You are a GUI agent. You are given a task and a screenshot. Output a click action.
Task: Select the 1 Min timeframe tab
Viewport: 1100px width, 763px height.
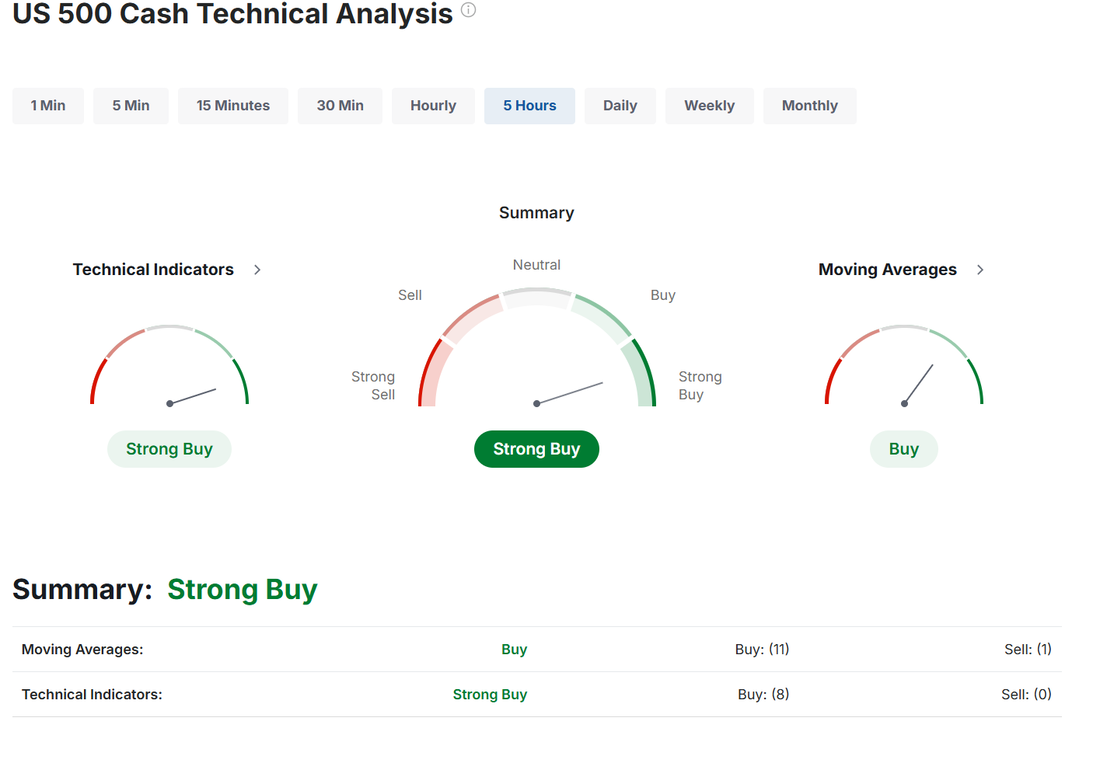pyautogui.click(x=48, y=106)
